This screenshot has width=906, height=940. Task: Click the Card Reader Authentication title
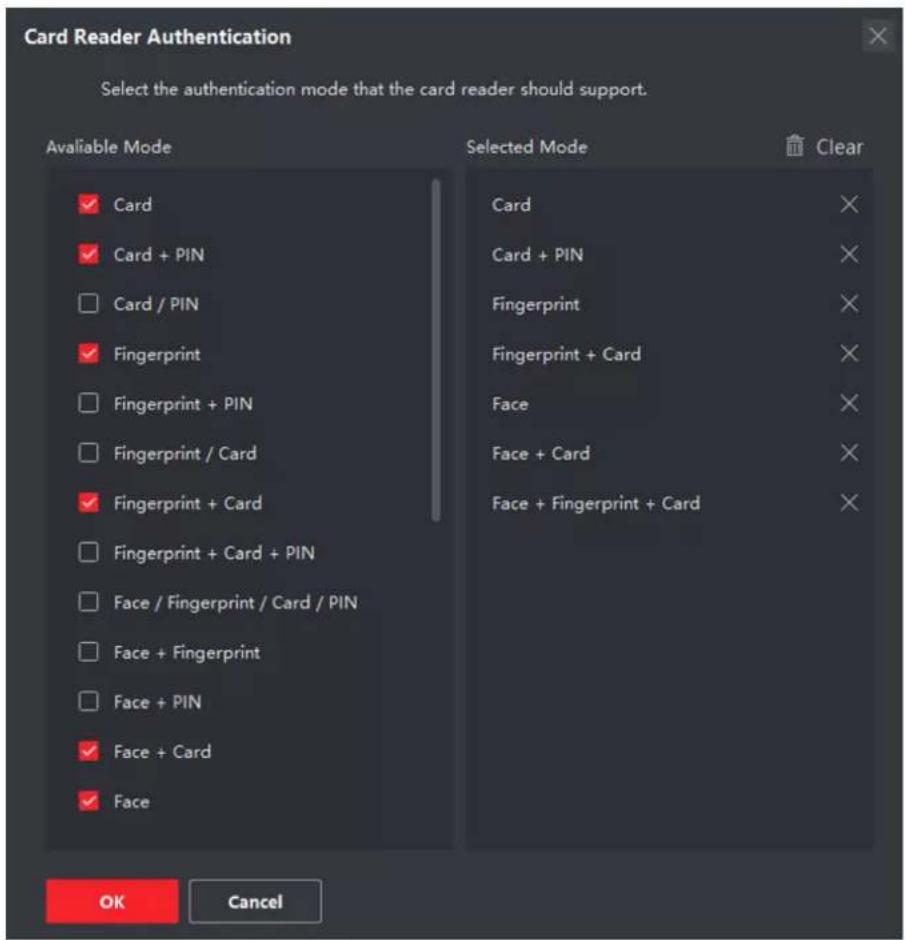click(x=158, y=37)
